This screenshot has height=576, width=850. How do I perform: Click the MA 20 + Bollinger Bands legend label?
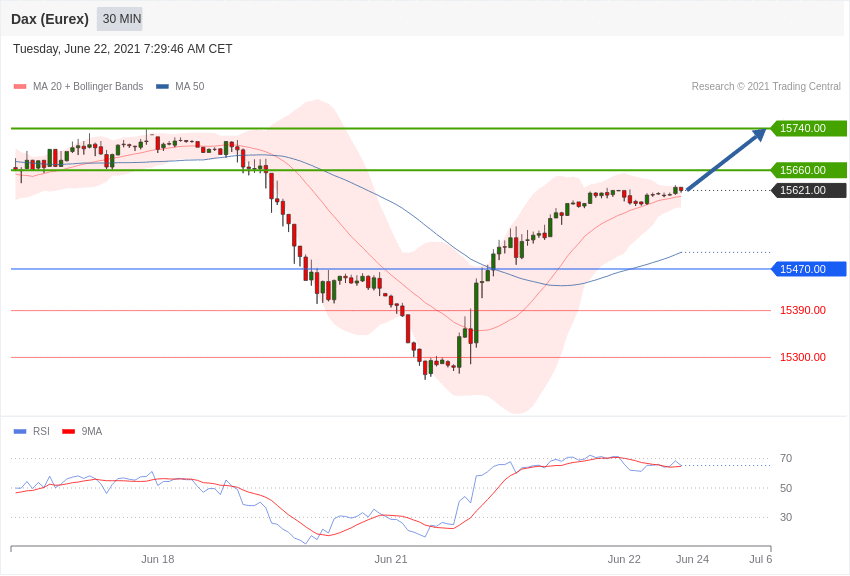(x=88, y=87)
